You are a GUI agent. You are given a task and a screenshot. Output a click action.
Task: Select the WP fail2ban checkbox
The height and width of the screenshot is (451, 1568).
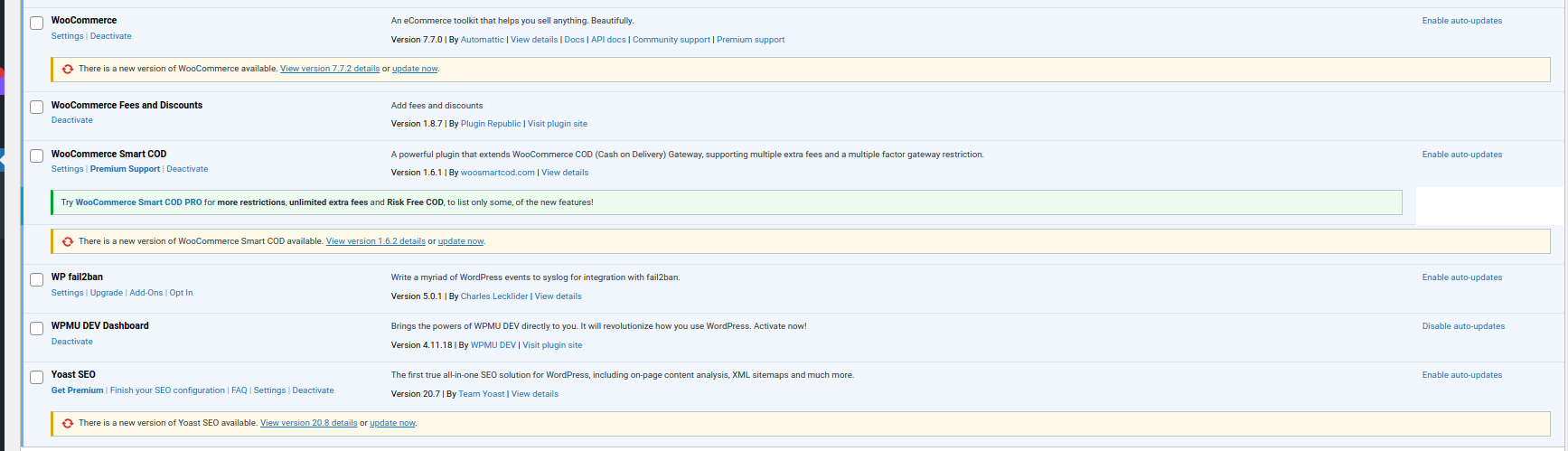(37, 279)
